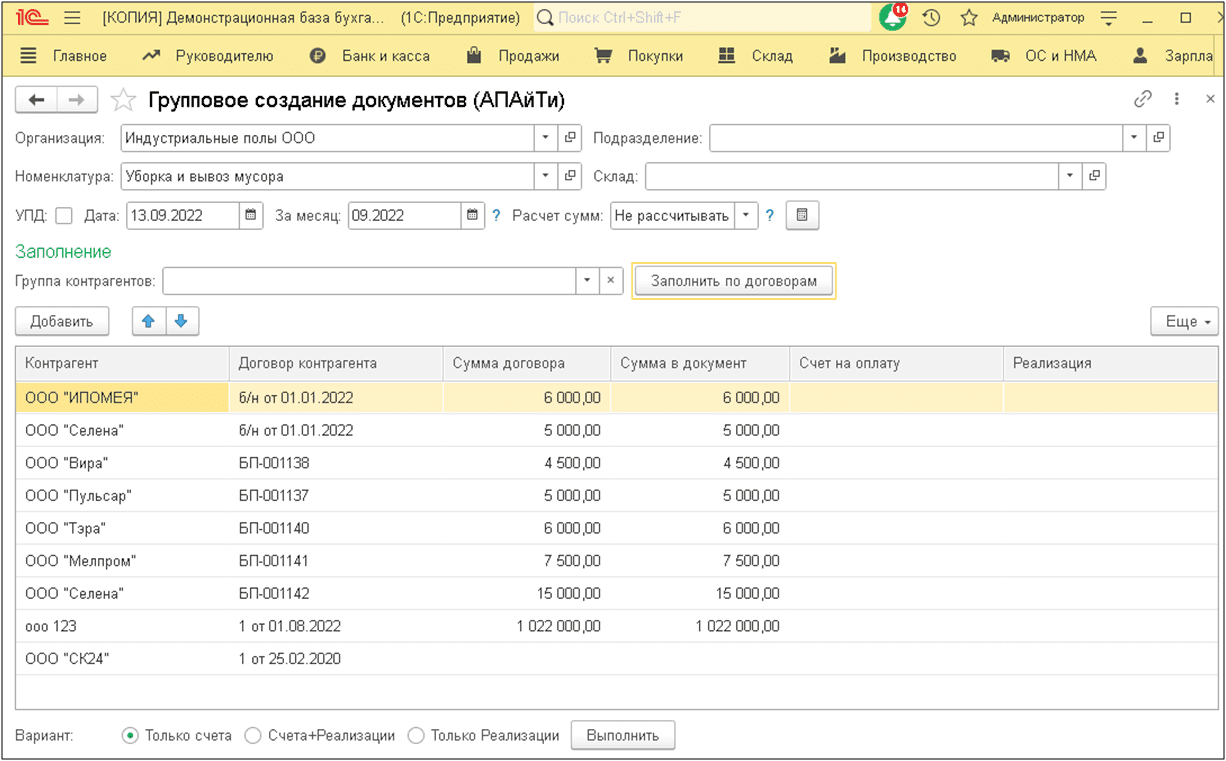Viewport: 1226px width, 761px height.
Task: Move row down with blue arrow
Action: point(182,321)
